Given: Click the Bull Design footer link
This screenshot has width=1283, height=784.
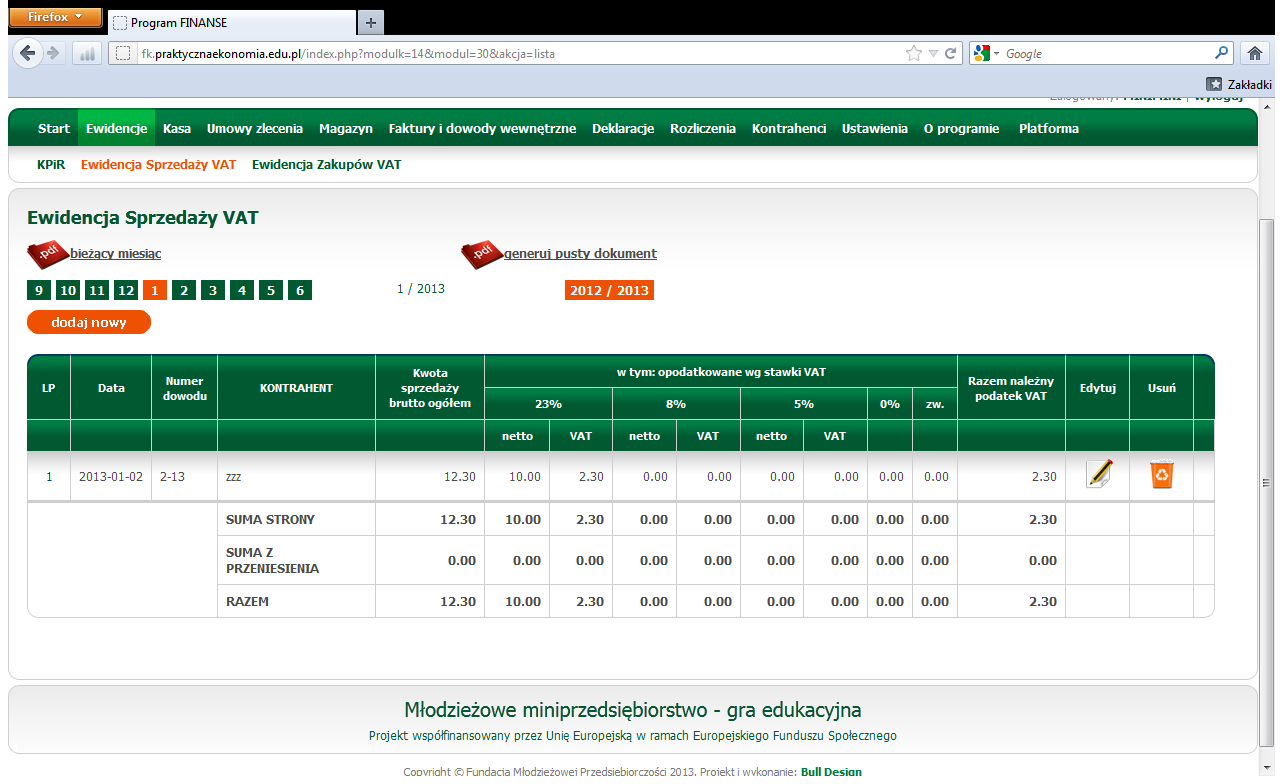Looking at the screenshot, I should coord(831,772).
